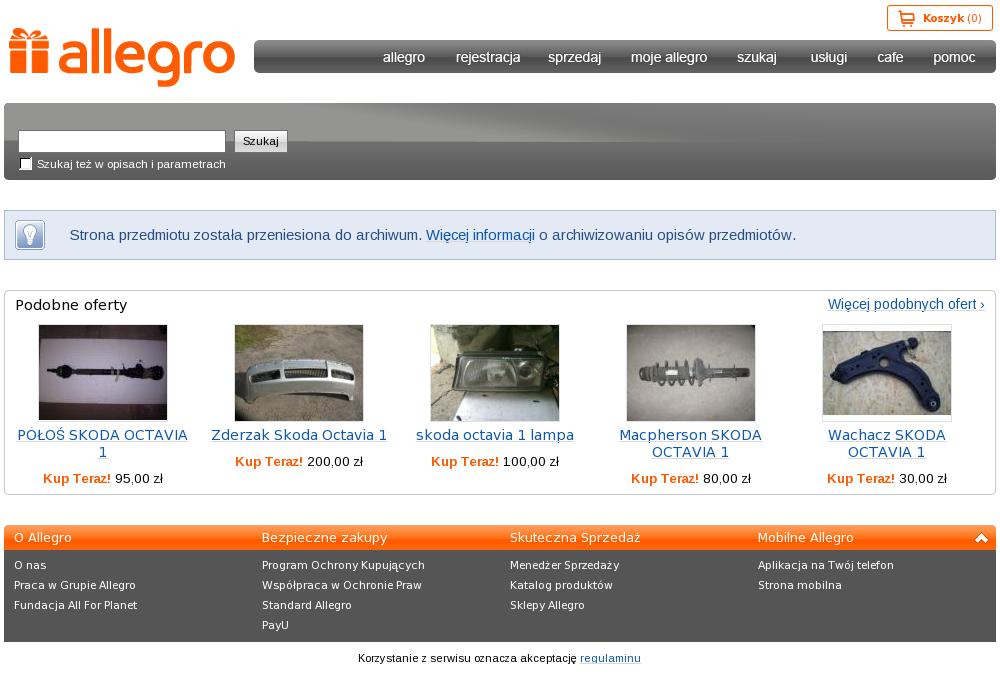Open the PÓŁOŚ SKODA OCTAVIA thumbnail
1000x678 pixels.
[103, 372]
